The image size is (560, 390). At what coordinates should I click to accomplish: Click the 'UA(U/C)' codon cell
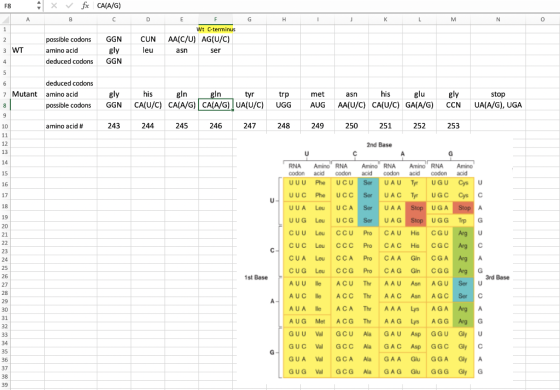[x=249, y=105]
